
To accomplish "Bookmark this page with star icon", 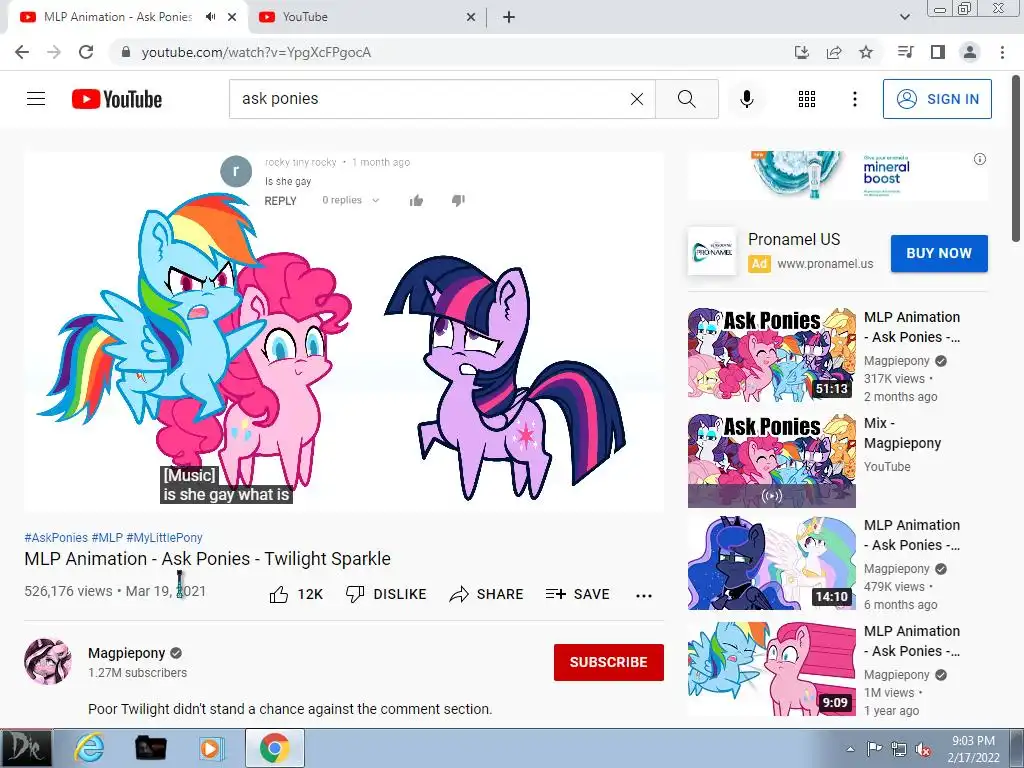I will (x=866, y=52).
